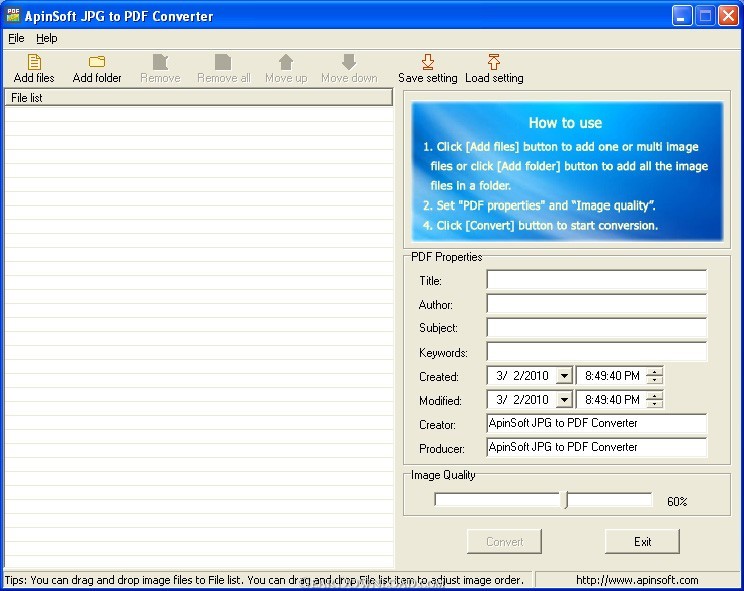Close the ApinSoft converter window

[x=727, y=16]
